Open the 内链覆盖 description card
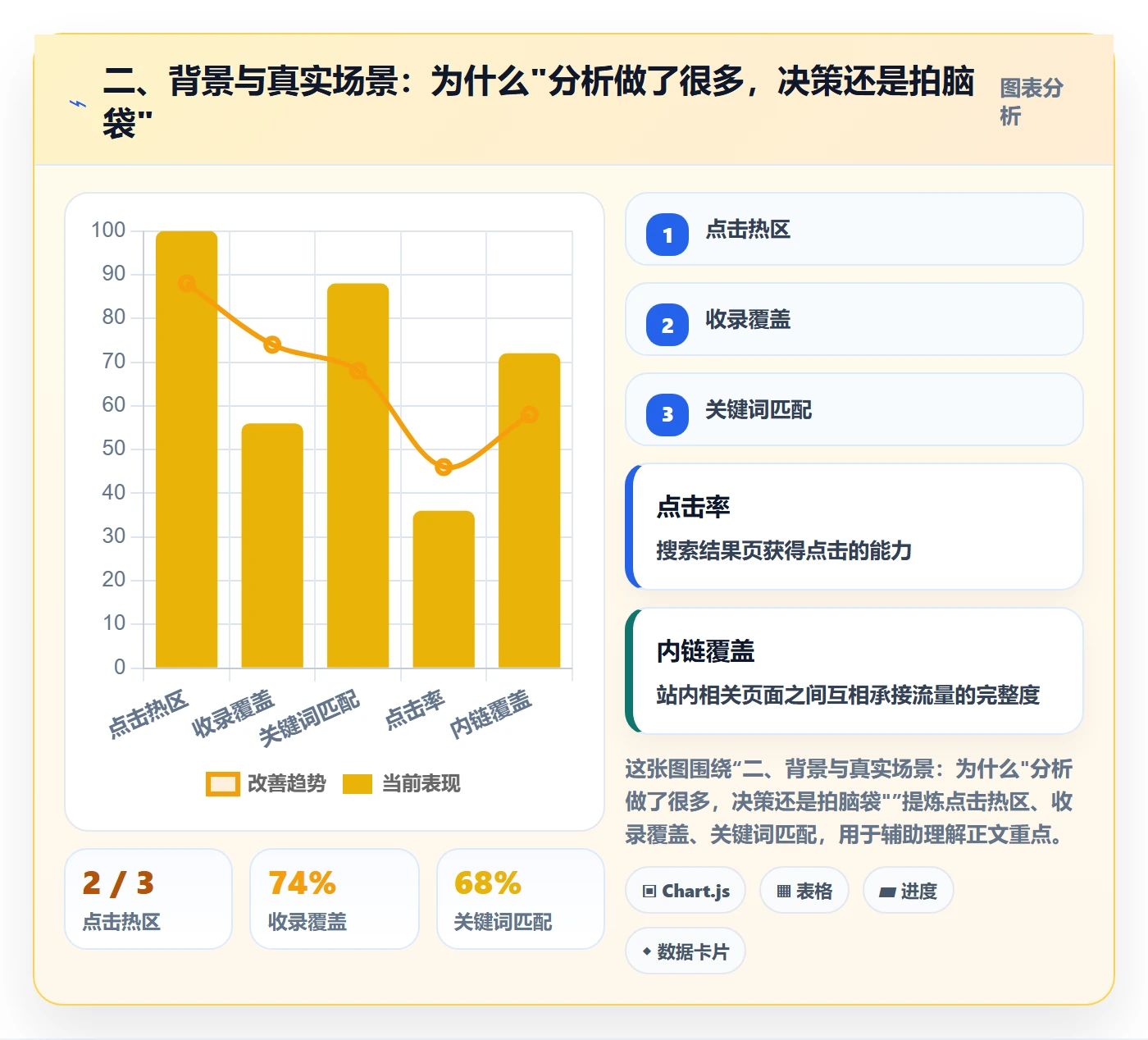The image size is (1148, 1040). (x=854, y=671)
